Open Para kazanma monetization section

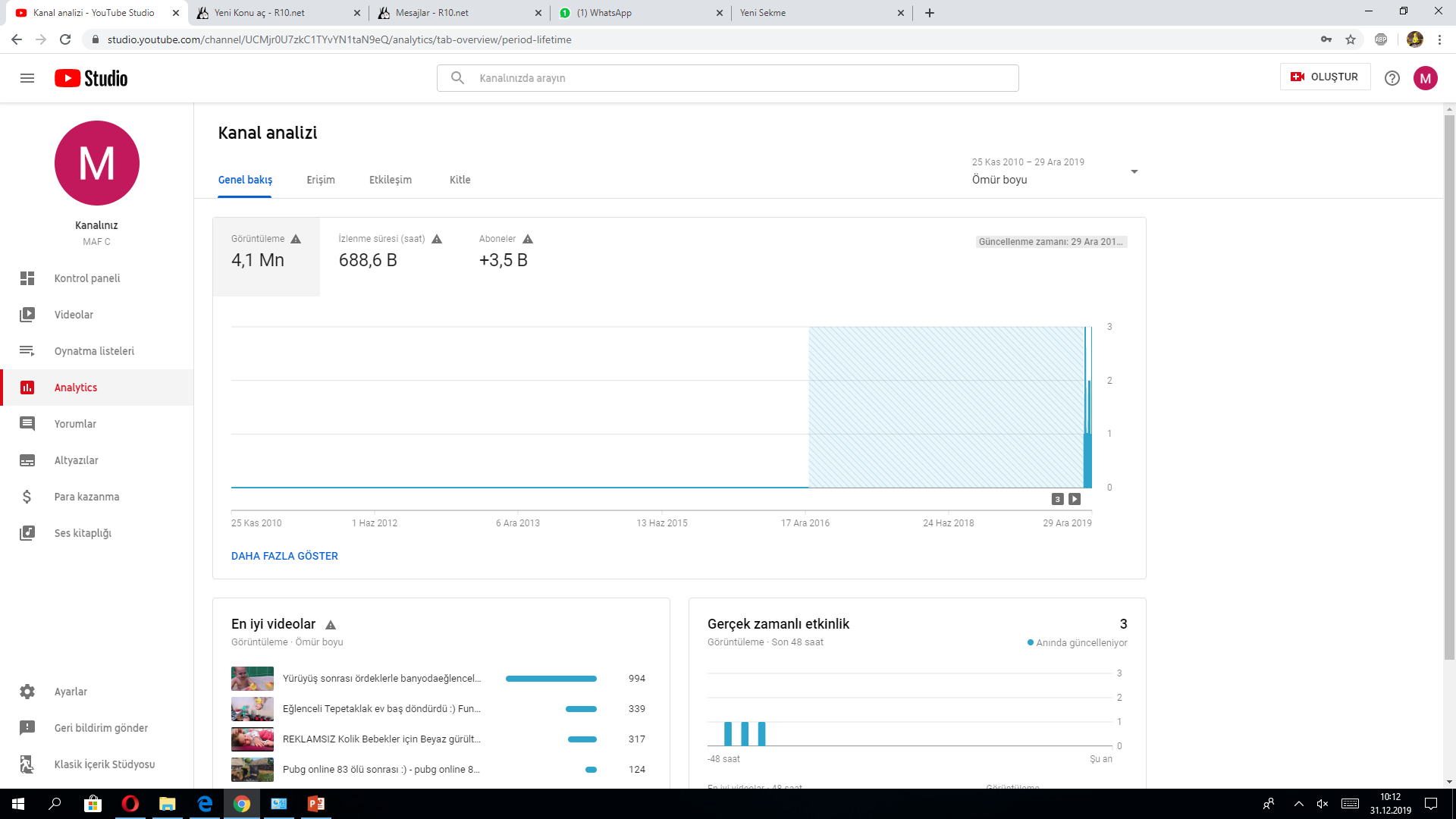[x=97, y=497]
